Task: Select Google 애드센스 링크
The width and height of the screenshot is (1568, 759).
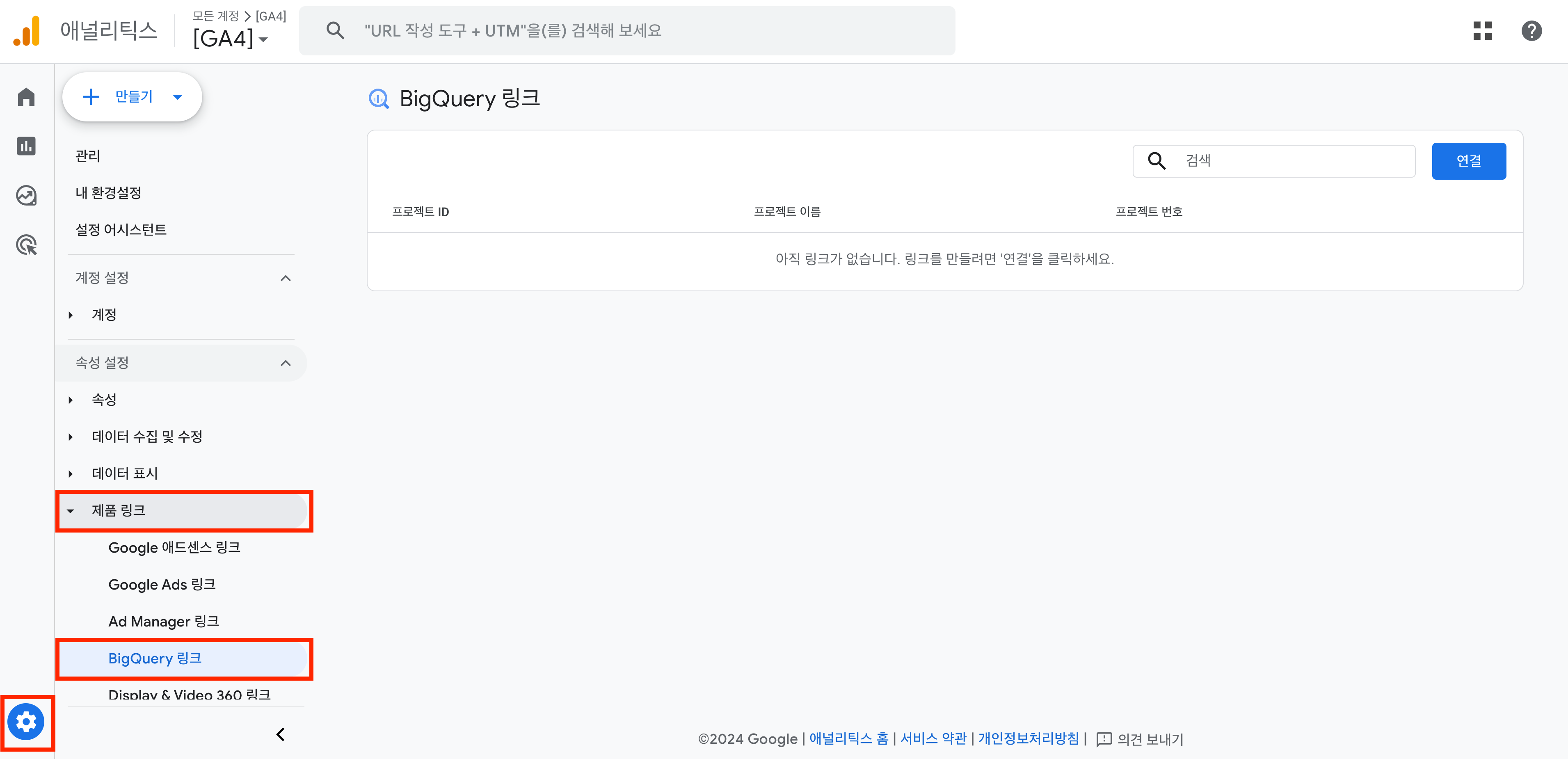Action: (x=174, y=548)
